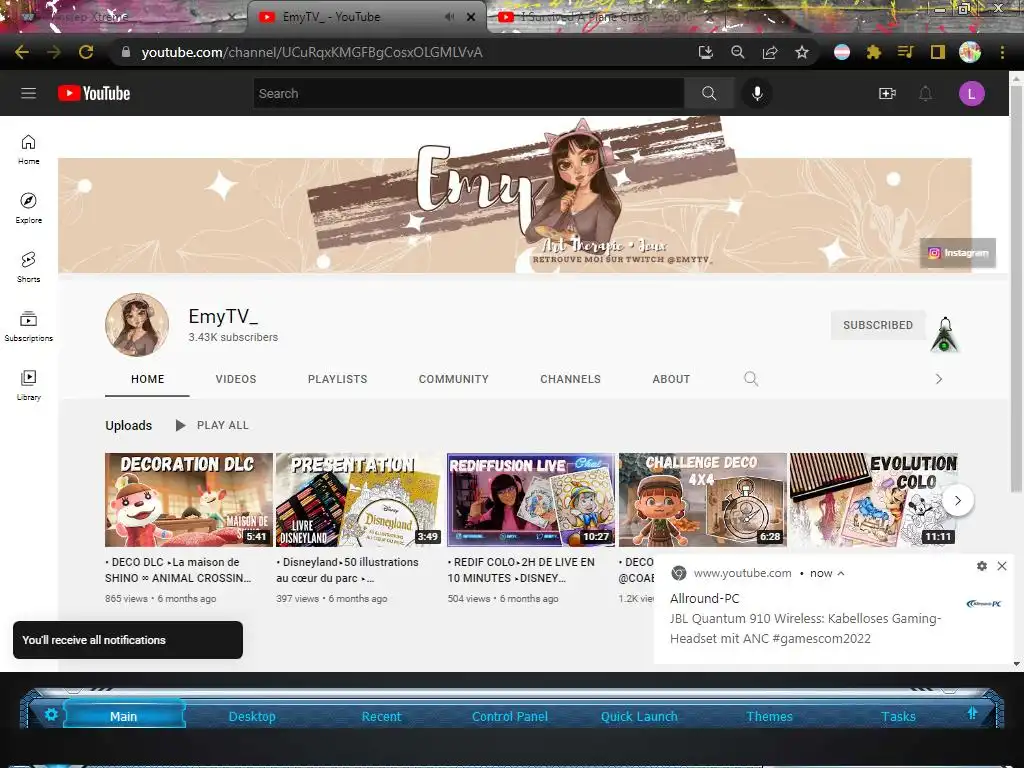
Task: Click the EmyTV_ channel avatar
Action: click(137, 325)
